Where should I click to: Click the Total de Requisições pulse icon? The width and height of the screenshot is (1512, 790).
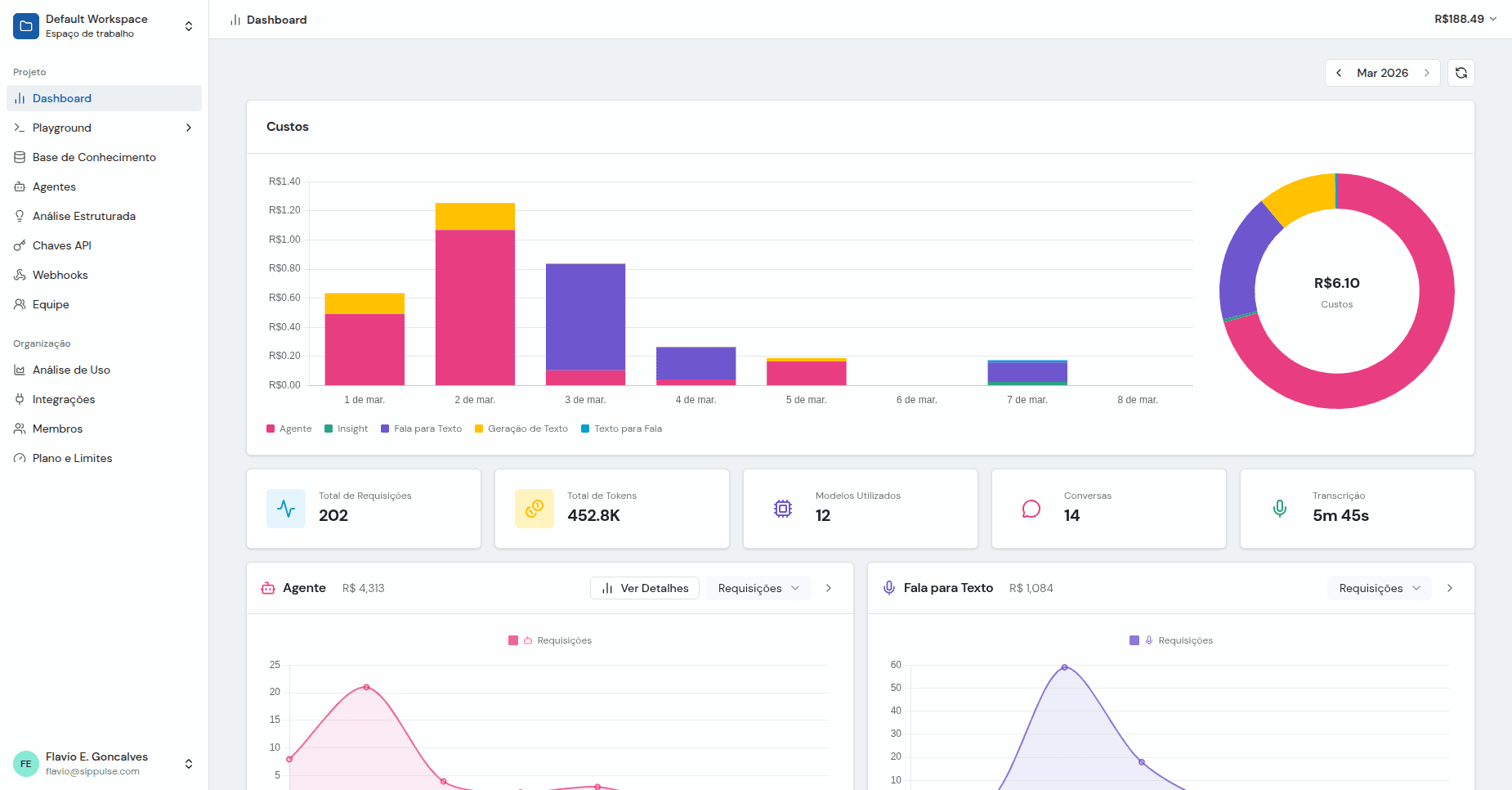click(x=286, y=509)
